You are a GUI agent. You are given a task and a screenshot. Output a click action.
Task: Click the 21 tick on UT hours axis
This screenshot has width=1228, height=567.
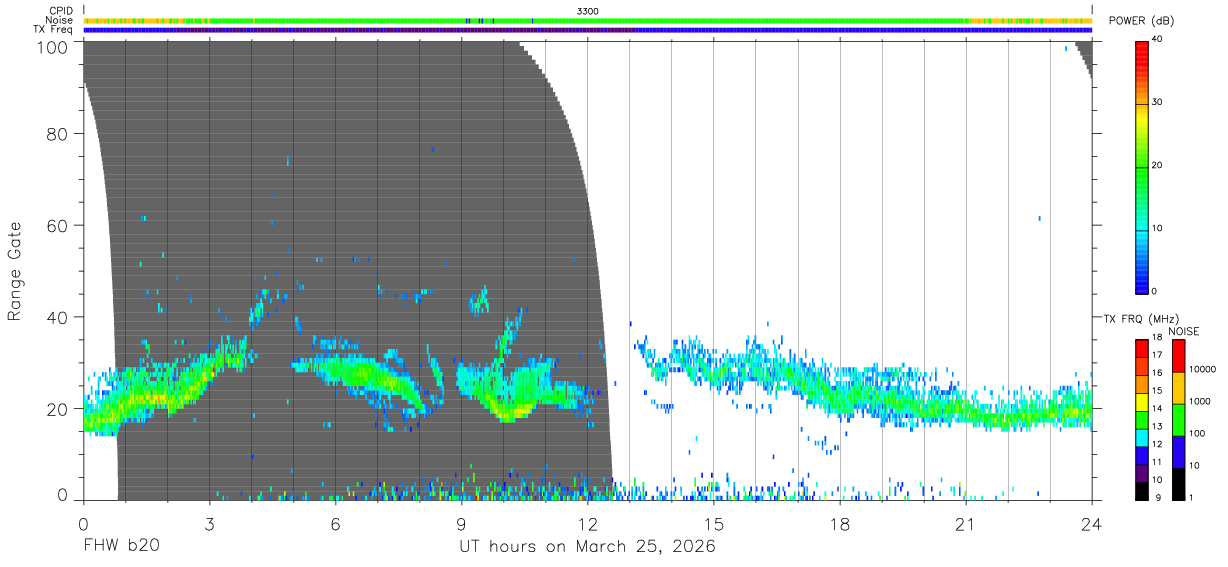966,524
